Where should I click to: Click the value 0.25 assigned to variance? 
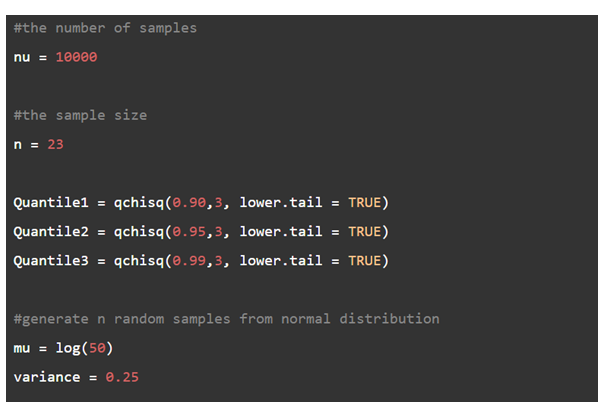(122, 377)
